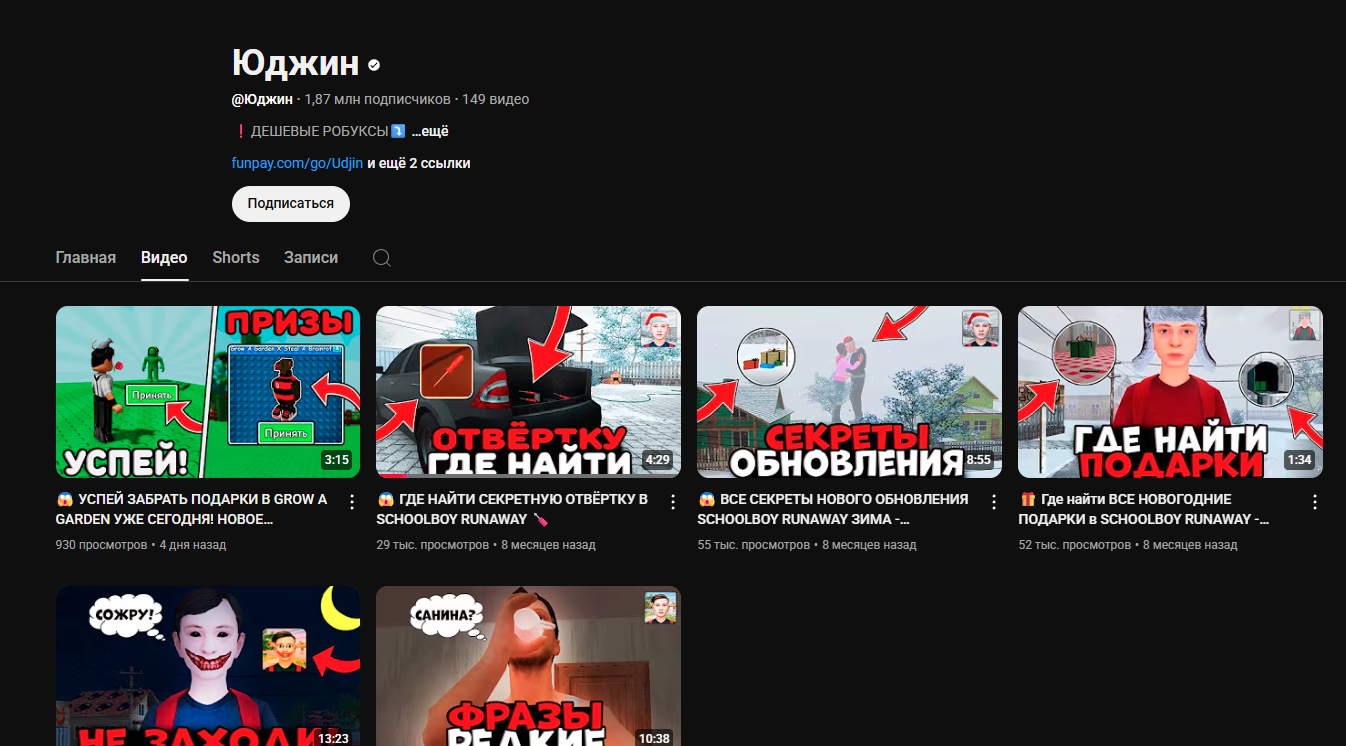
Task: Click the channel name heading Юджин
Action: 295,63
